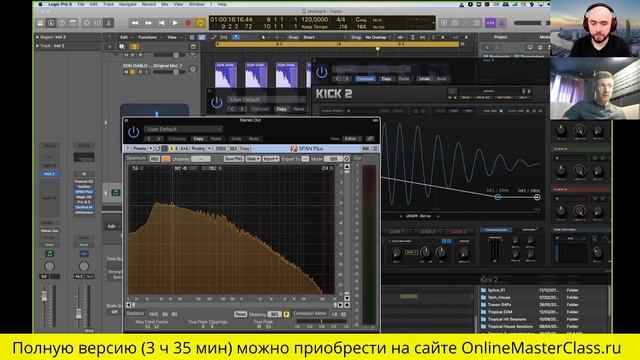The height and width of the screenshot is (360, 640).
Task: Open the SPAN View Editor dropdown
Action: pyautogui.click(x=353, y=139)
